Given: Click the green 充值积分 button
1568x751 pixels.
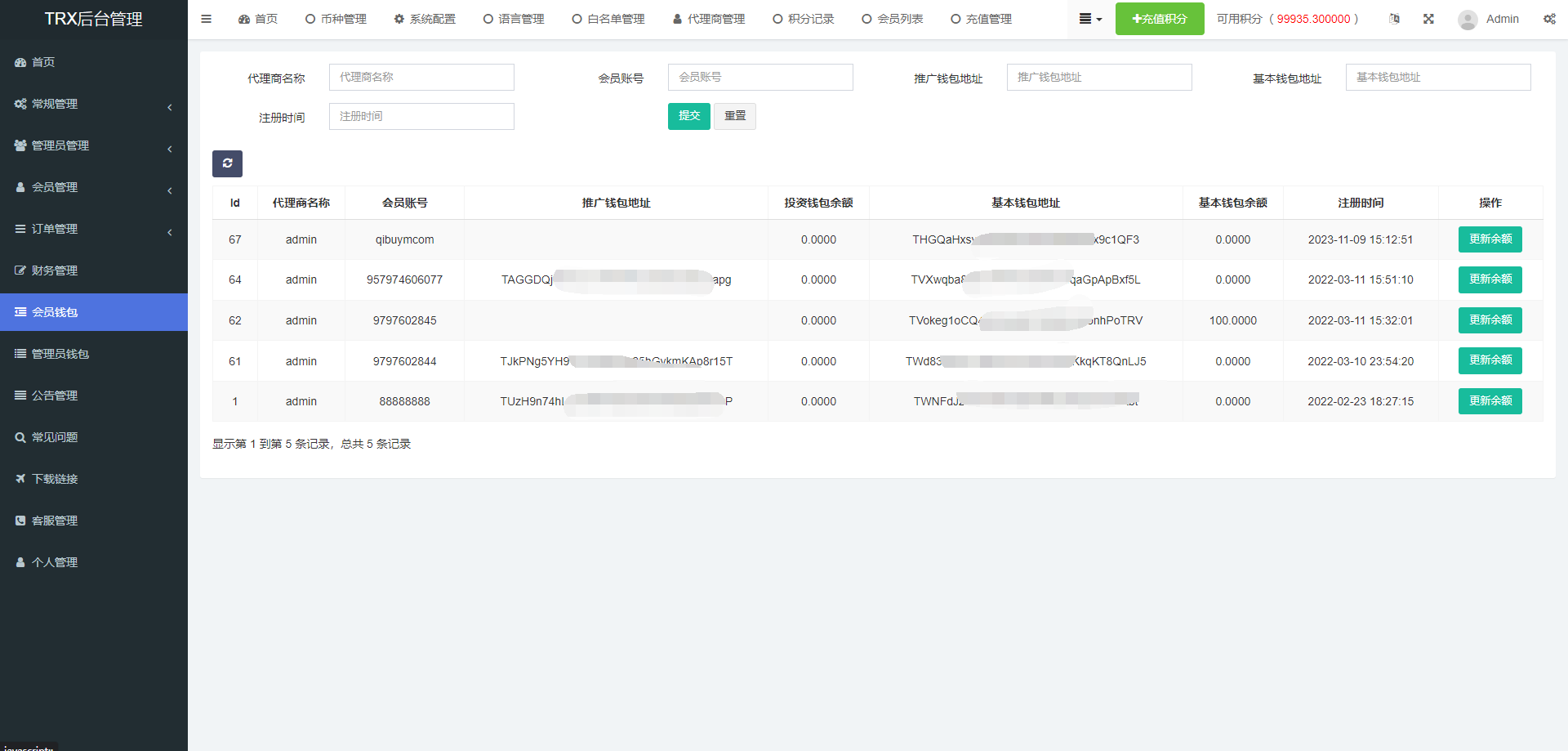Looking at the screenshot, I should (1160, 19).
